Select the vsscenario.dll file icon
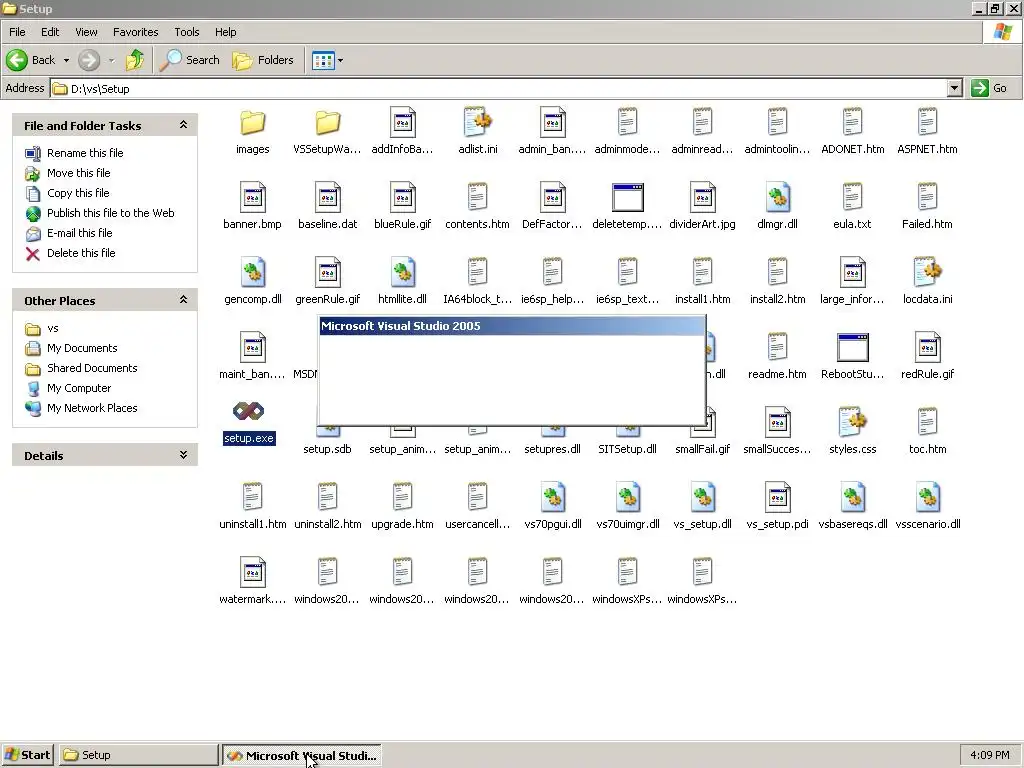The width and height of the screenshot is (1024, 768). coord(927,498)
